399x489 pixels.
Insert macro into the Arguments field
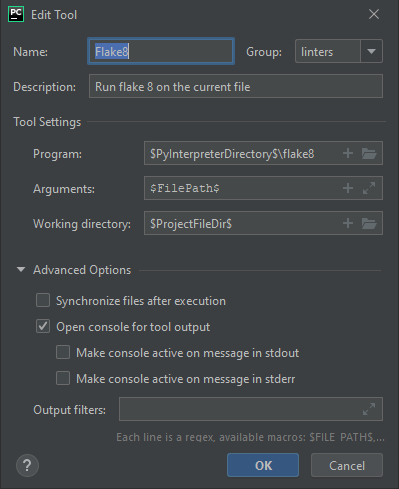tap(348, 188)
